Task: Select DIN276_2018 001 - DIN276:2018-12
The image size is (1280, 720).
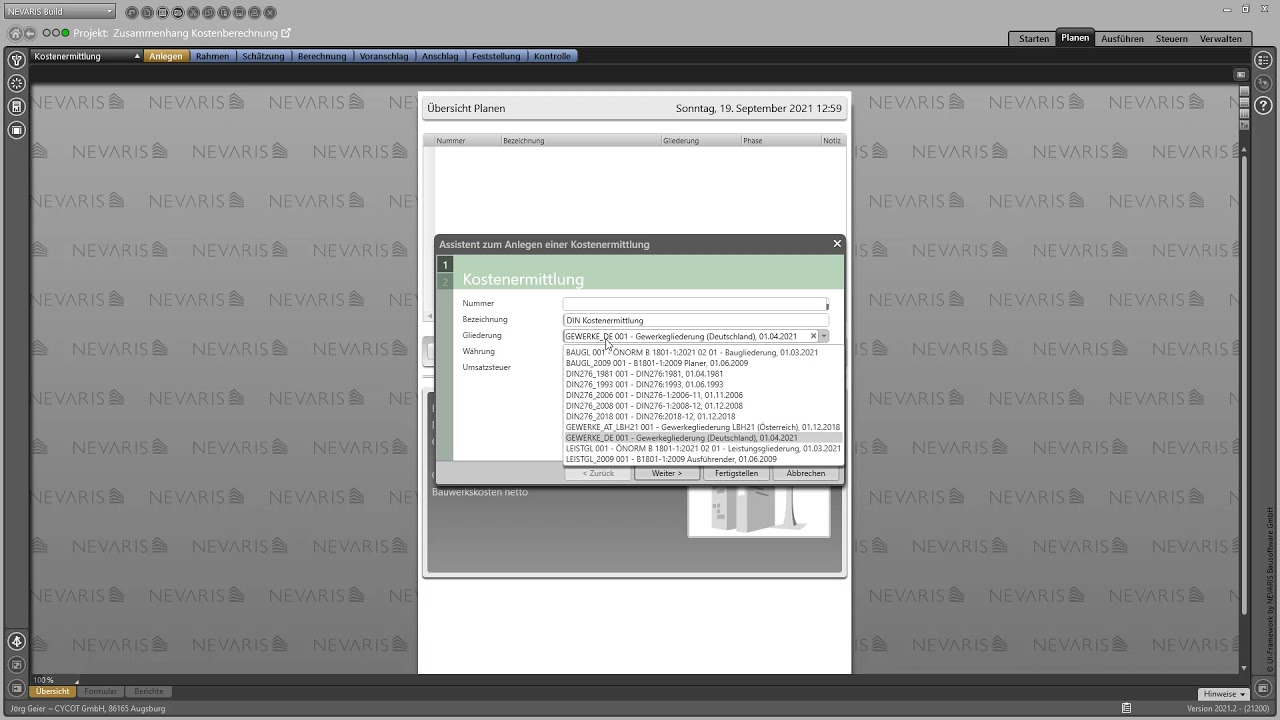Action: pyautogui.click(x=703, y=416)
